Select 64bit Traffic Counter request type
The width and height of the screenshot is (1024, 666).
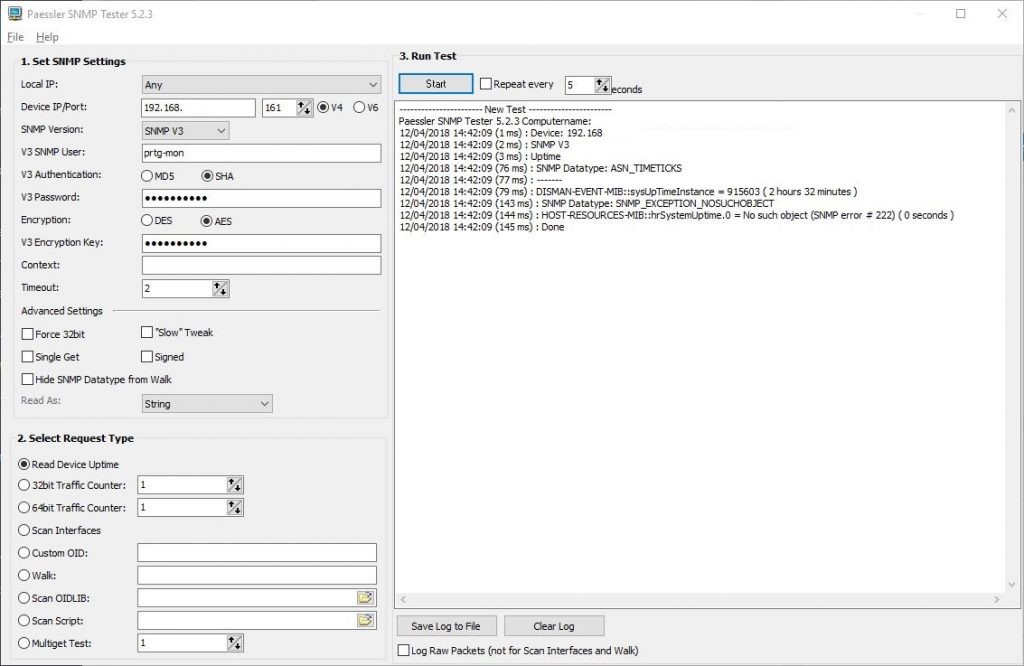[x=24, y=507]
